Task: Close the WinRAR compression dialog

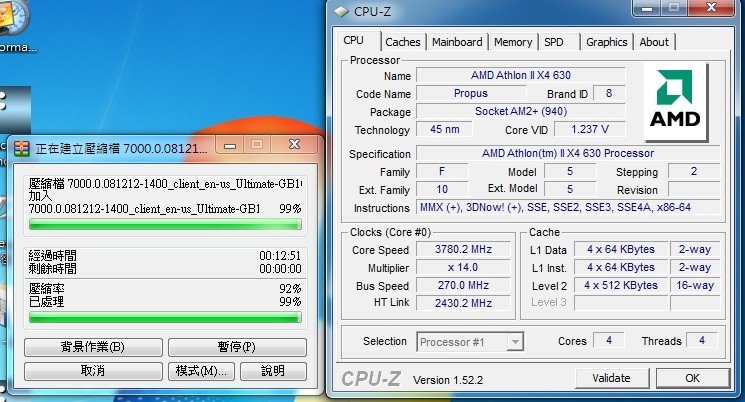Action: point(295,144)
